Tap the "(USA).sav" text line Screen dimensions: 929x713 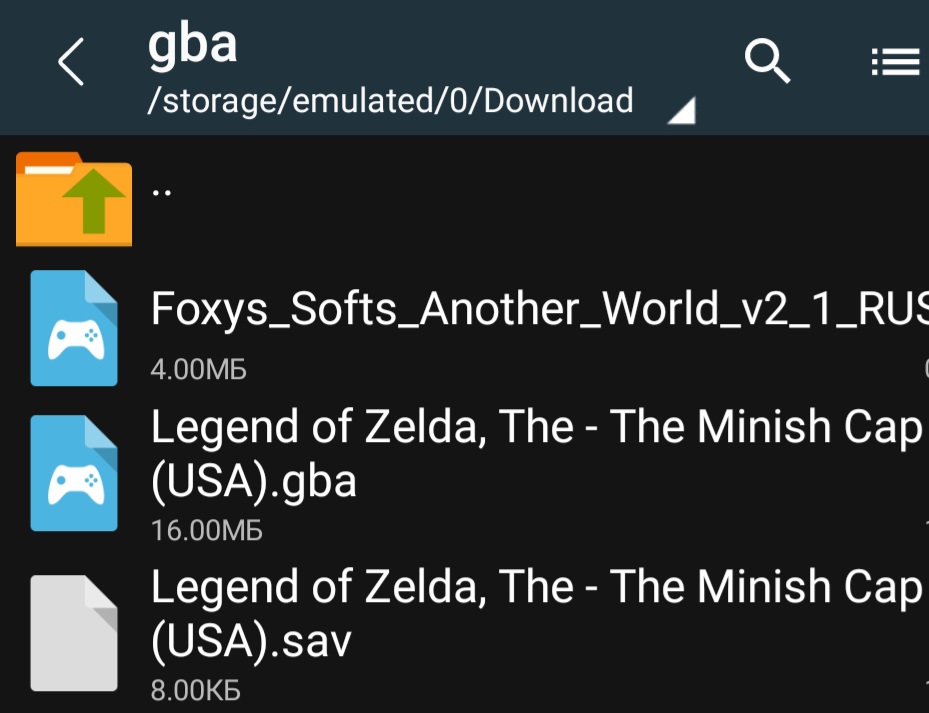coord(251,641)
